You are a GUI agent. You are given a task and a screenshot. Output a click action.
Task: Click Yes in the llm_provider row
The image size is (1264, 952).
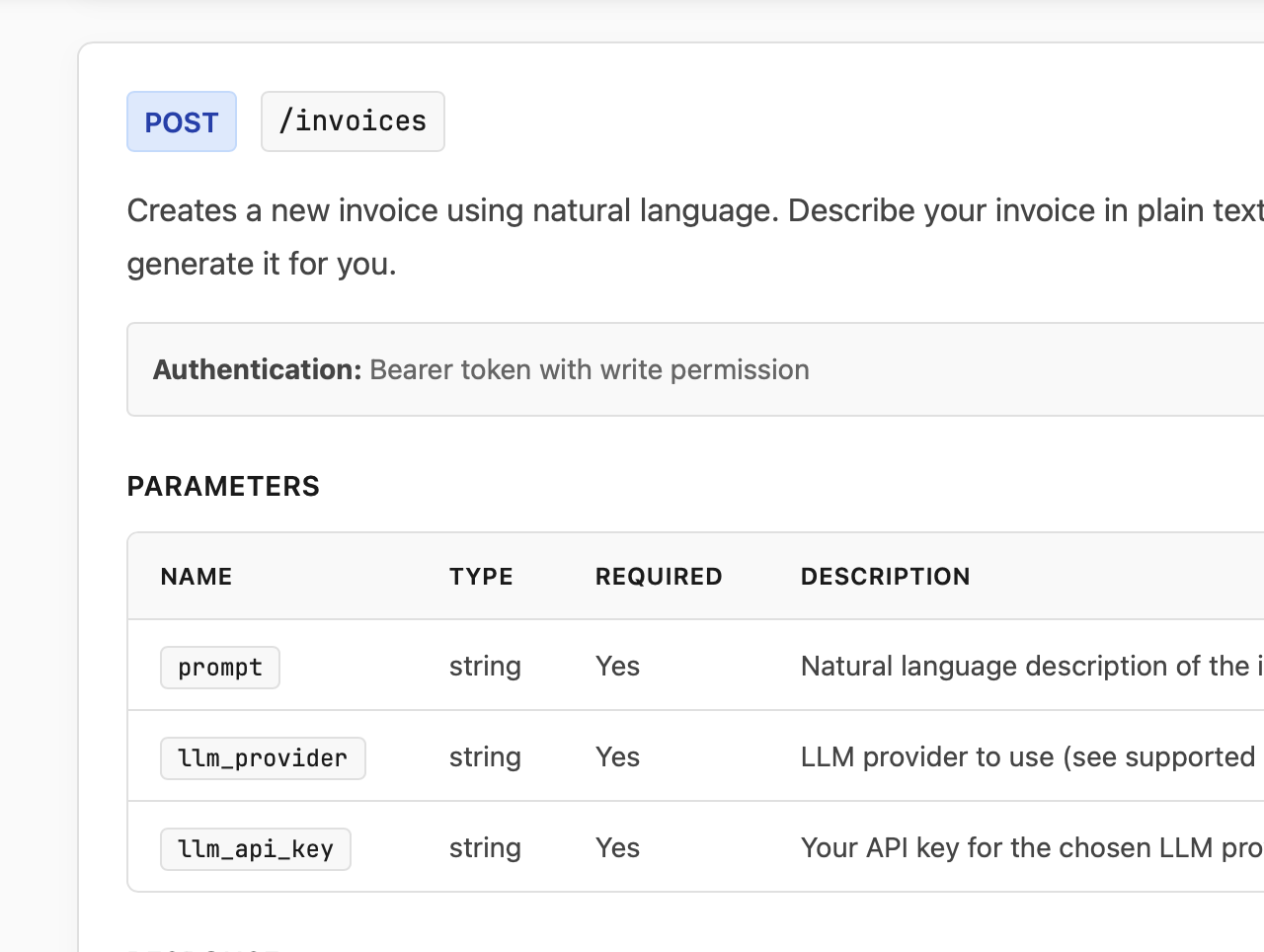[x=617, y=757]
